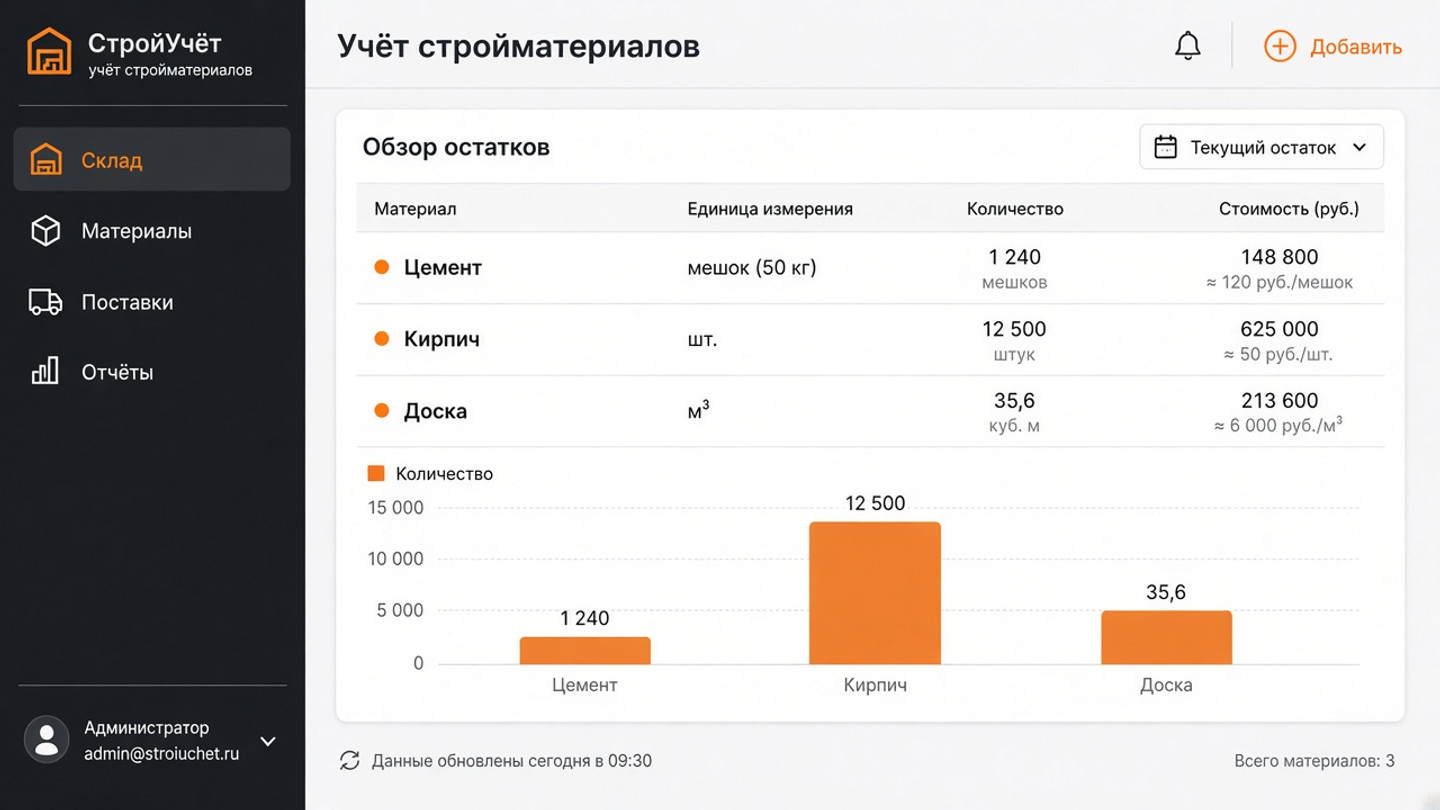This screenshot has height=810, width=1440.
Task: Select the Кирпич name in the table
Action: (442, 339)
